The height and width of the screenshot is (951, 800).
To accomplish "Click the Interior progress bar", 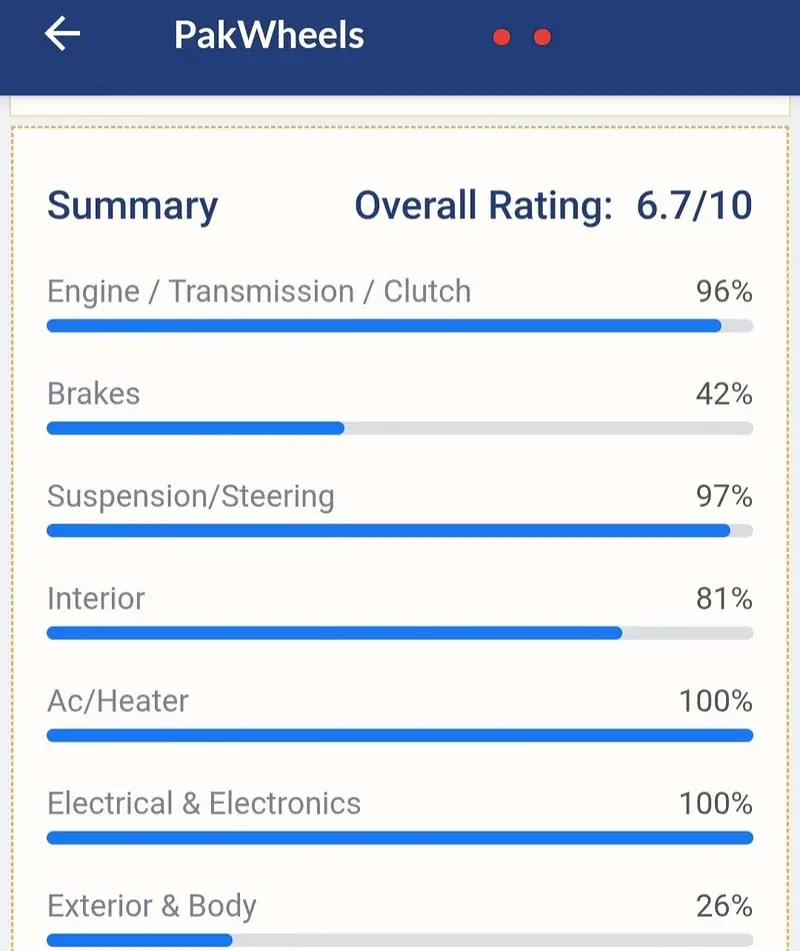I will point(399,633).
